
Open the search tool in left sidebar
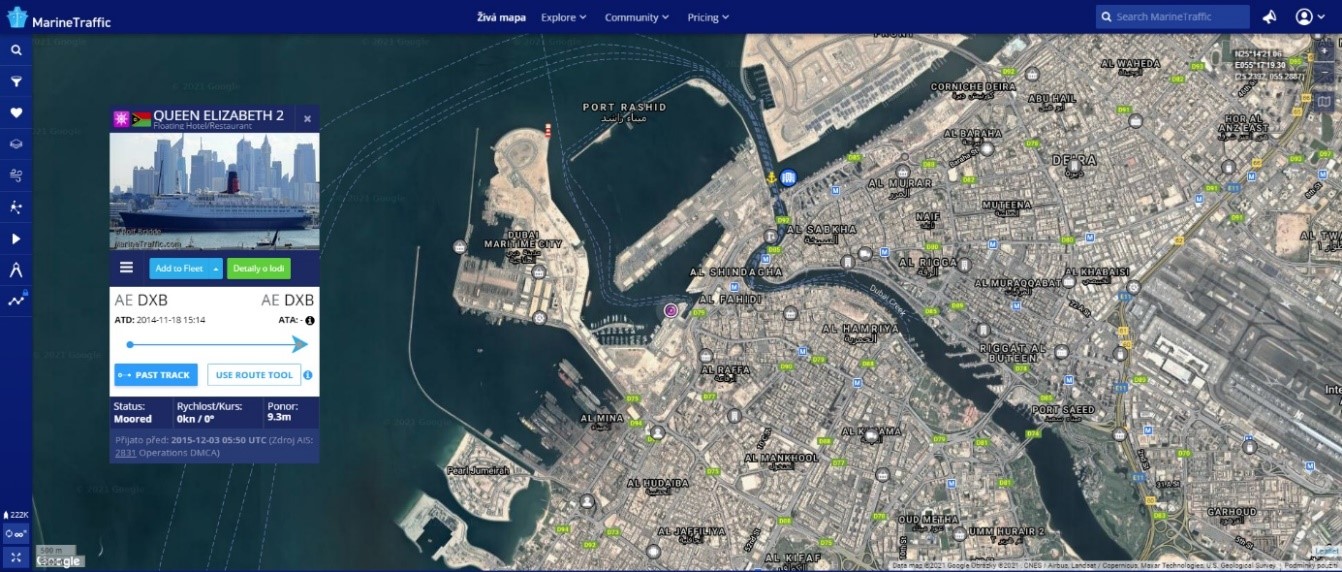coord(16,50)
